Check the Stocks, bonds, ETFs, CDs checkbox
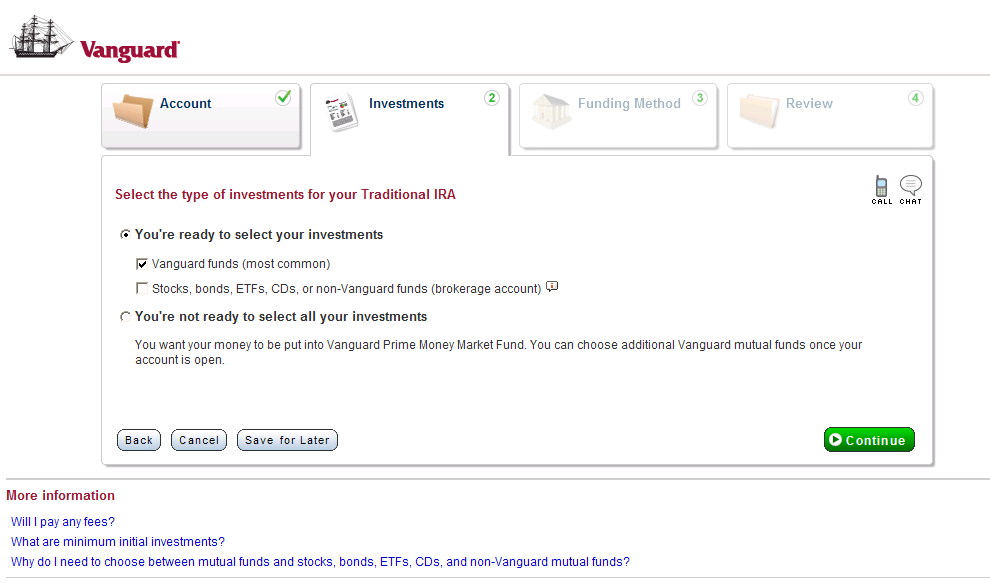This screenshot has width=990, height=588. pos(142,289)
